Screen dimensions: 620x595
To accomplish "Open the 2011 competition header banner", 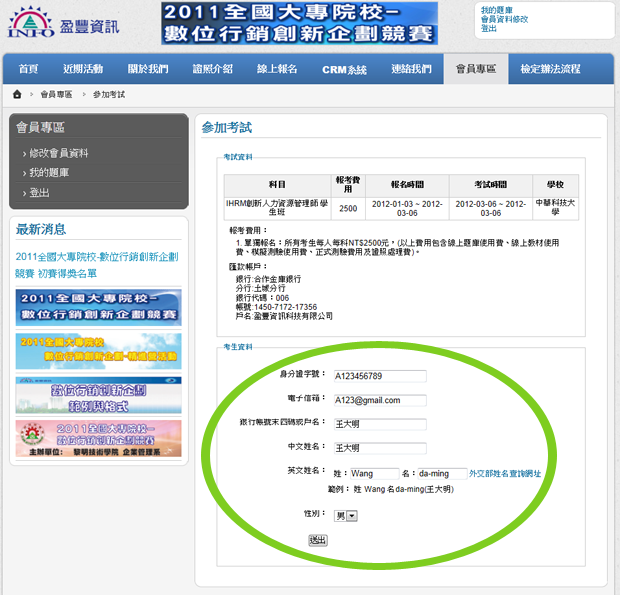I will click(299, 23).
